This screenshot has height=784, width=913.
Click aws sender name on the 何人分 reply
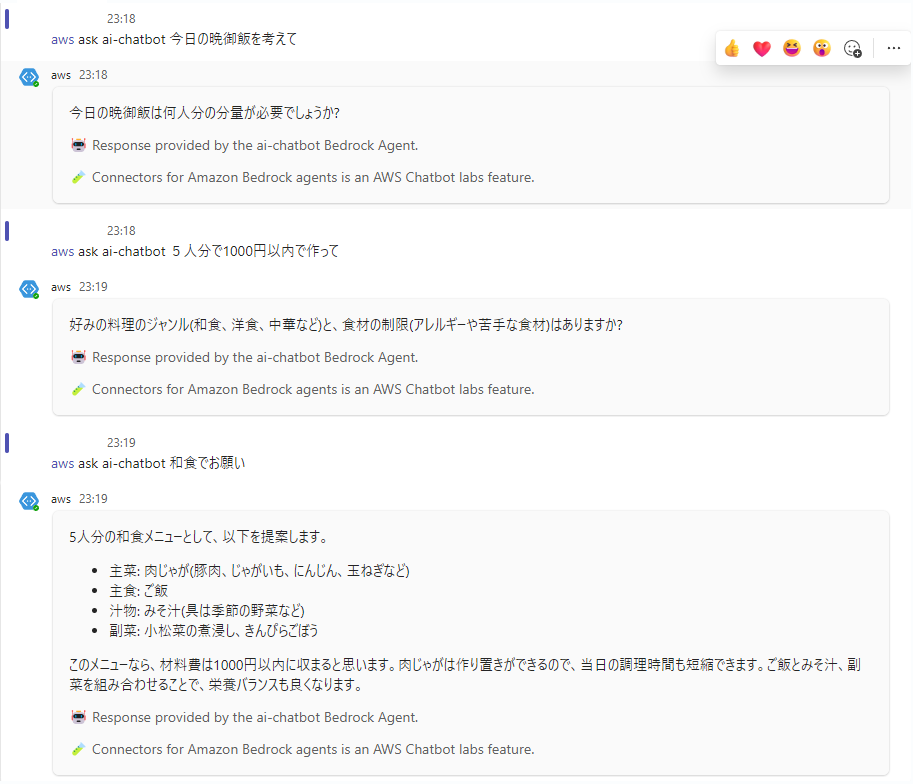tap(61, 75)
